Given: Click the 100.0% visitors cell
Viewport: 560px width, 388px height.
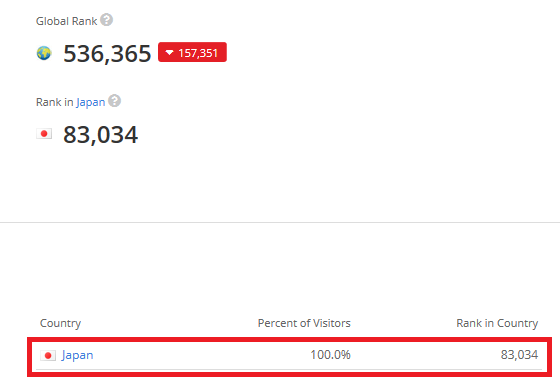Looking at the screenshot, I should (x=330, y=355).
